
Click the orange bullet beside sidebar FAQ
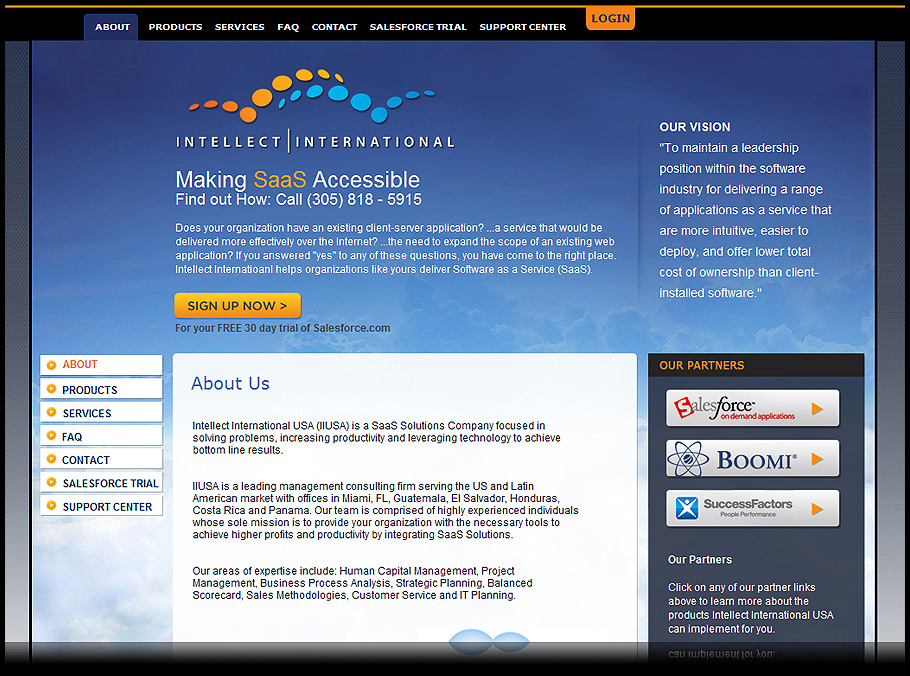[x=51, y=435]
